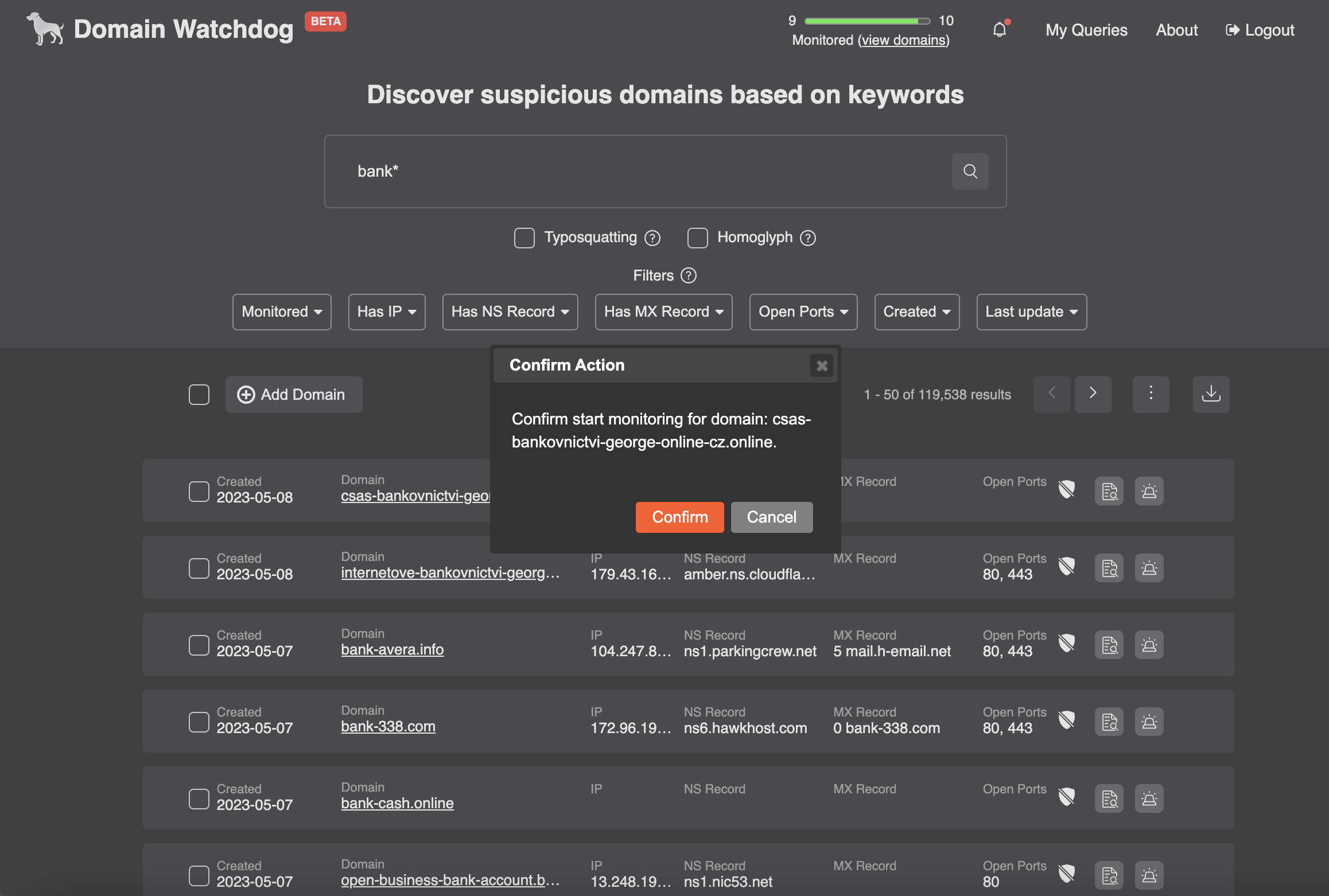Click the shield icon for bank-cash.online row
This screenshot has height=896, width=1329.
pyautogui.click(x=1067, y=797)
